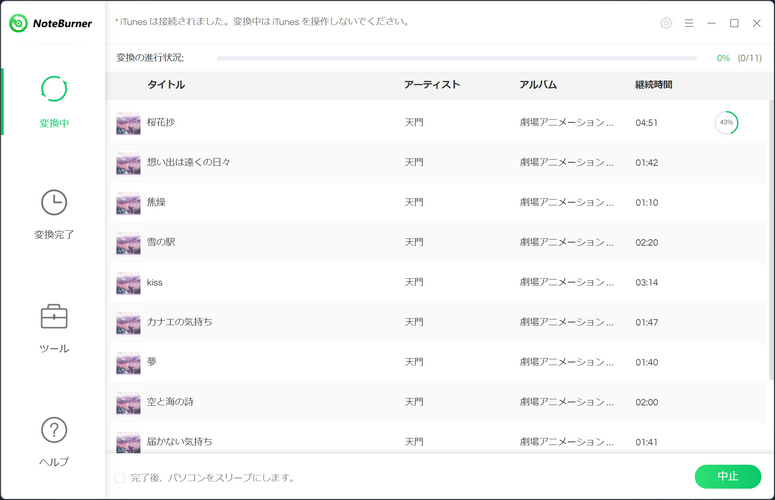Click the 中止 (stop) button
Screen dimensions: 775x500
[x=728, y=476]
